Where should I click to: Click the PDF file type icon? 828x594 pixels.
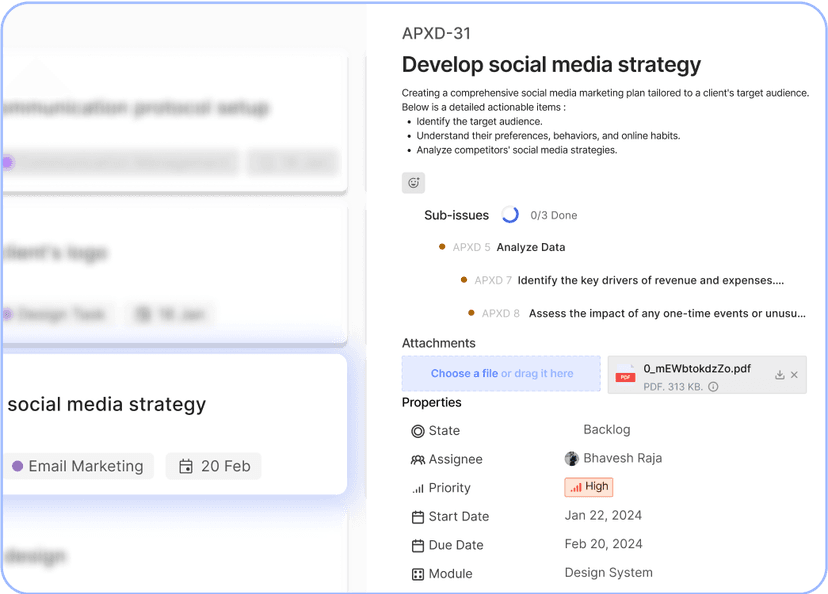(x=625, y=375)
